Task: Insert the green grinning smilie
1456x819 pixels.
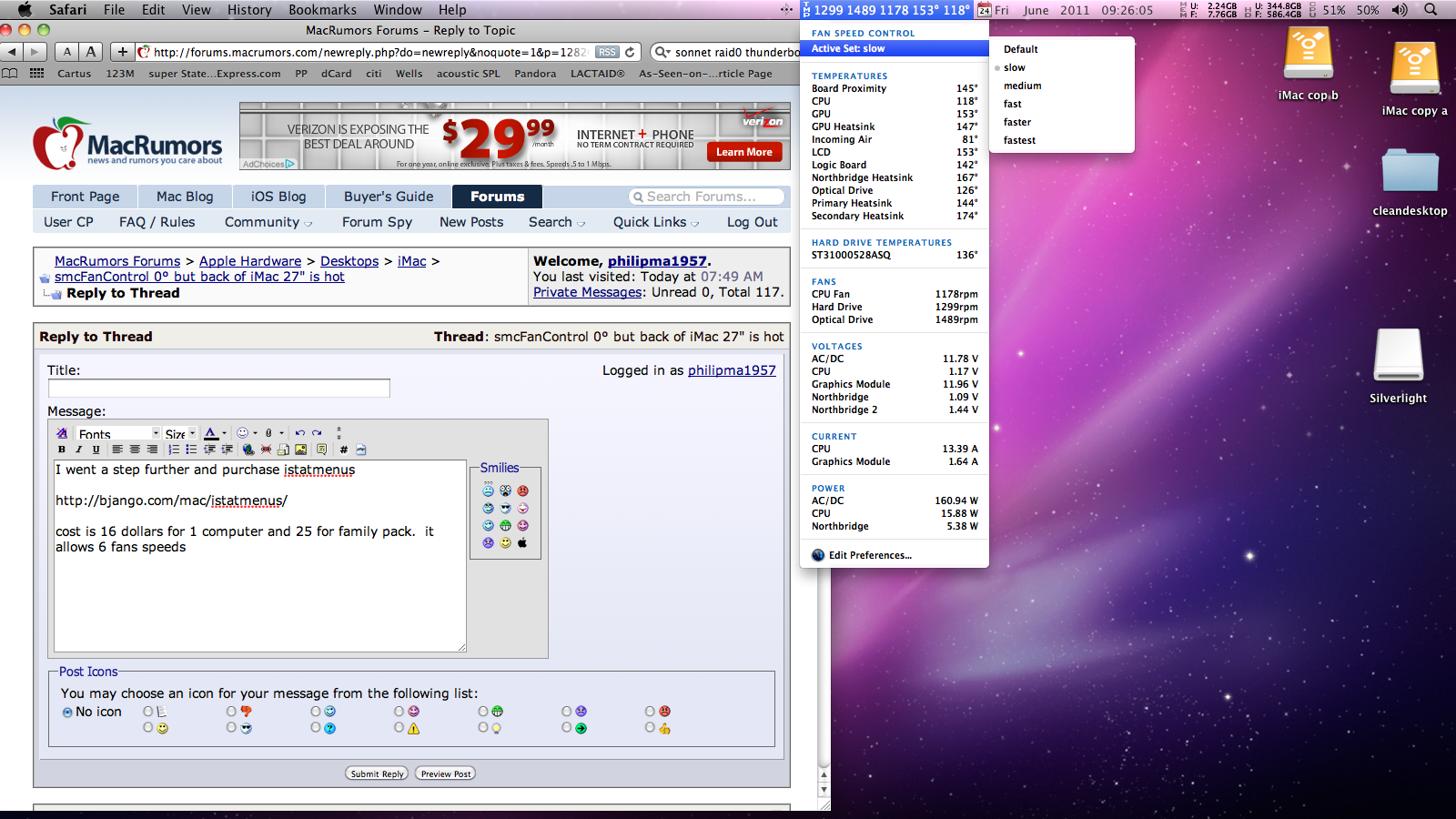Action: (505, 525)
